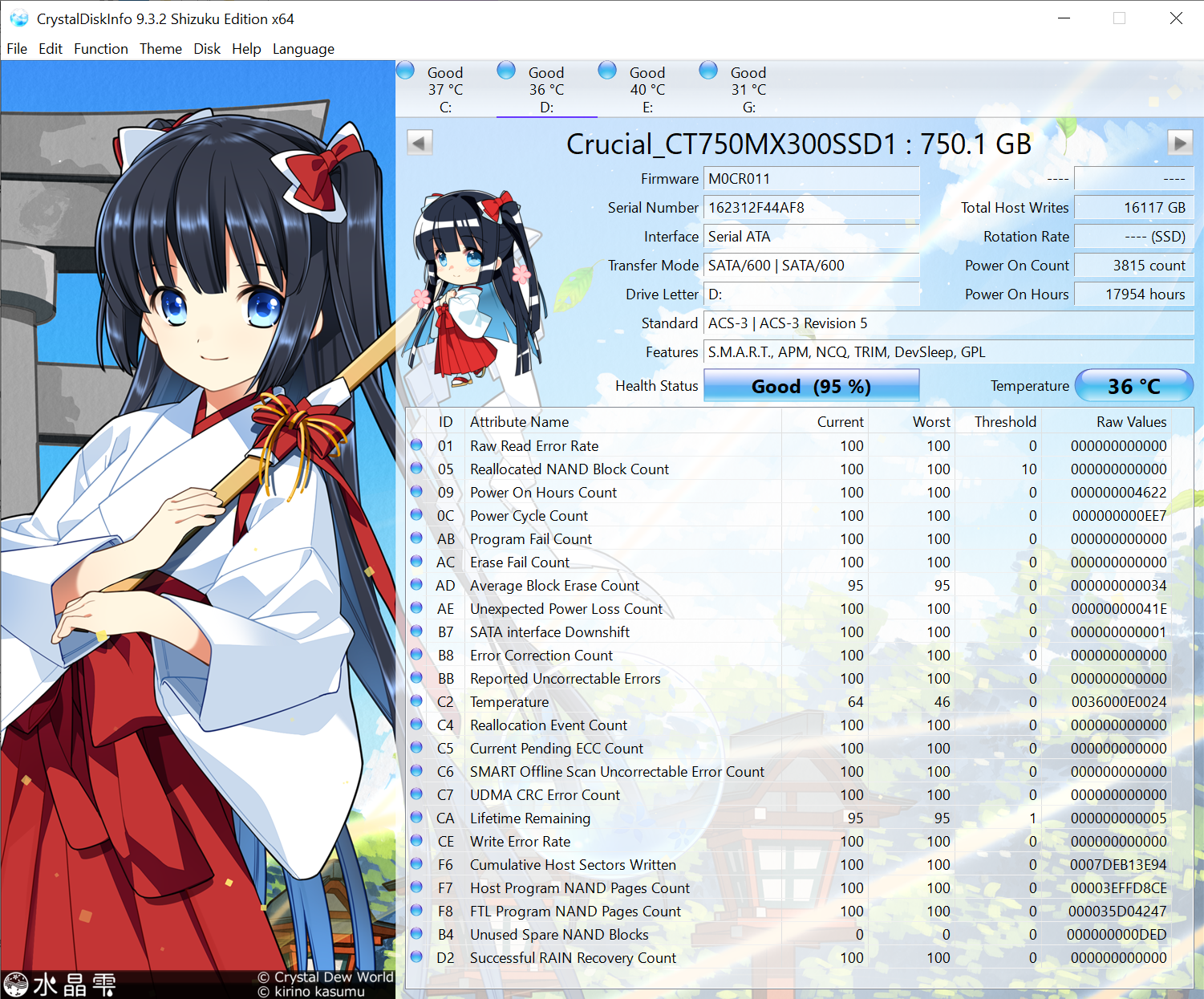
Task: Click the previous drive arrow icon
Action: pos(418,142)
